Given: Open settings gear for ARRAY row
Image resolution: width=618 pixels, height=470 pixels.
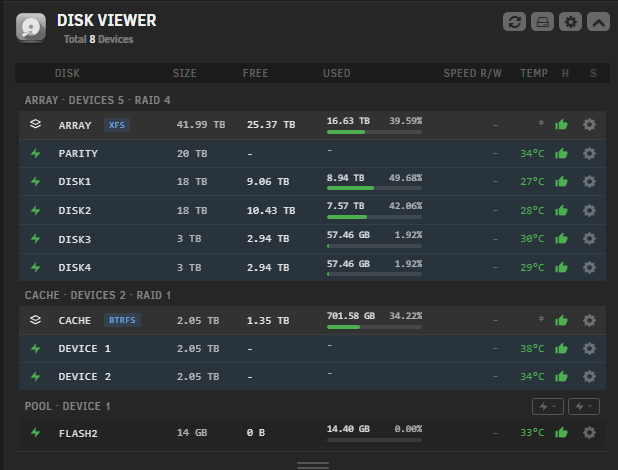Looking at the screenshot, I should (589, 125).
